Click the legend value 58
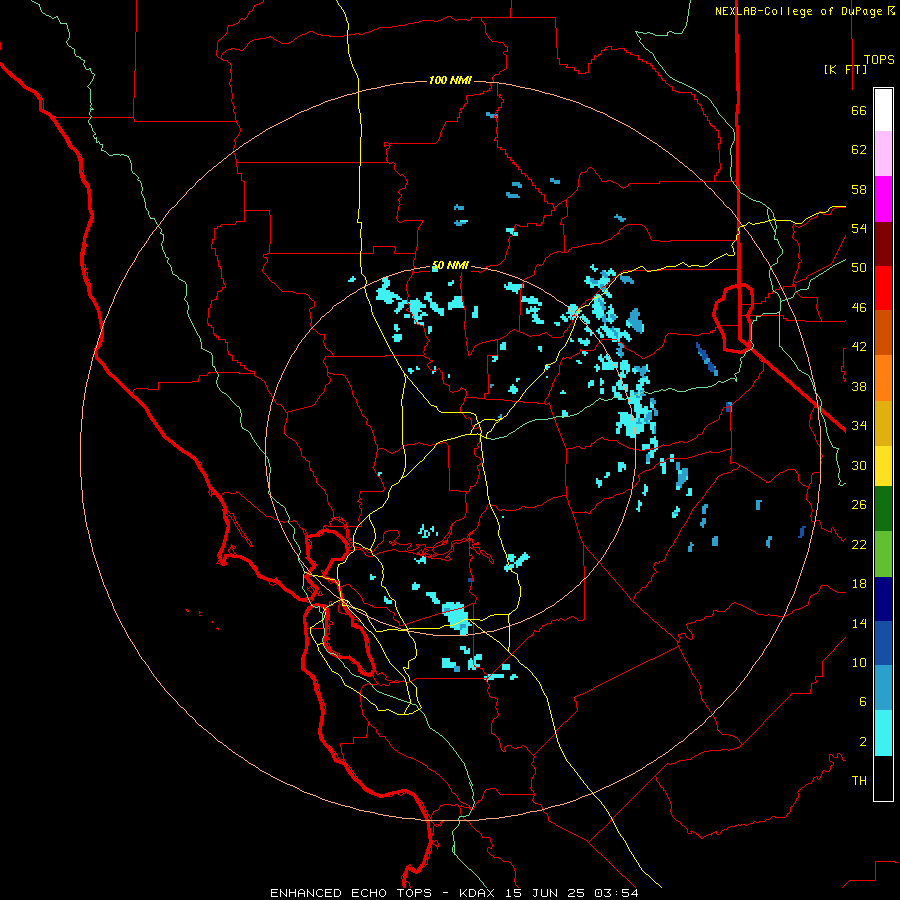 859,189
